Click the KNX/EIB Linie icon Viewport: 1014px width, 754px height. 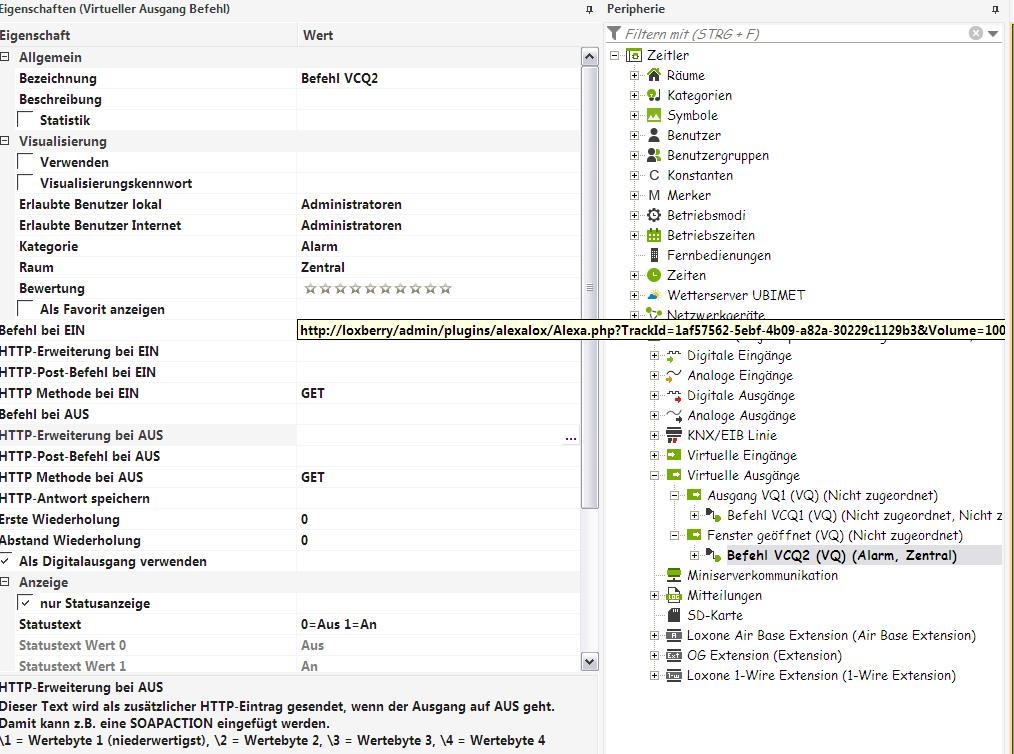674,435
